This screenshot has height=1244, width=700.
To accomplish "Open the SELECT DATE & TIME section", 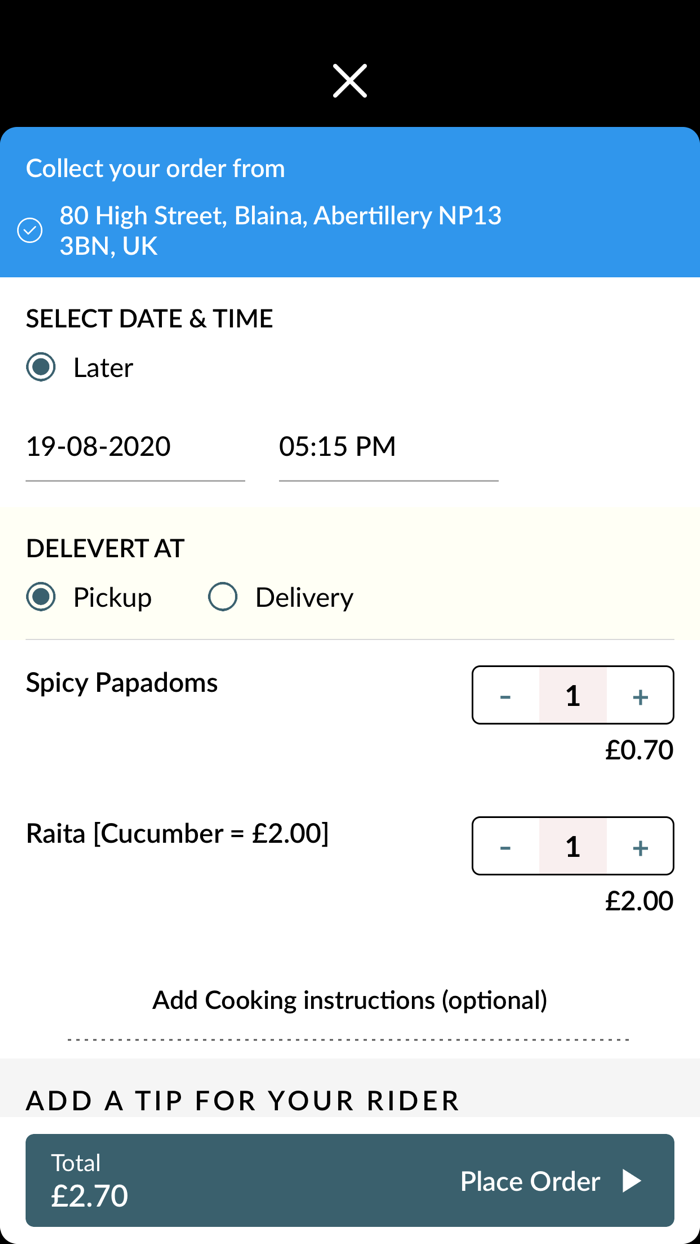I will 149,318.
